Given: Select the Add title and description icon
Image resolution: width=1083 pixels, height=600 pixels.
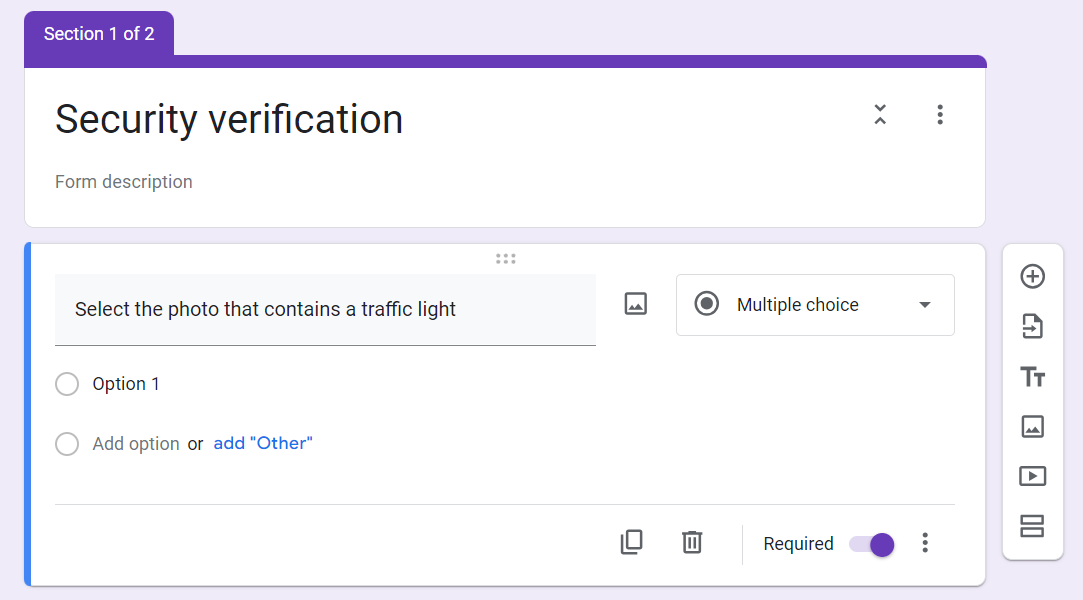Looking at the screenshot, I should tap(1033, 377).
